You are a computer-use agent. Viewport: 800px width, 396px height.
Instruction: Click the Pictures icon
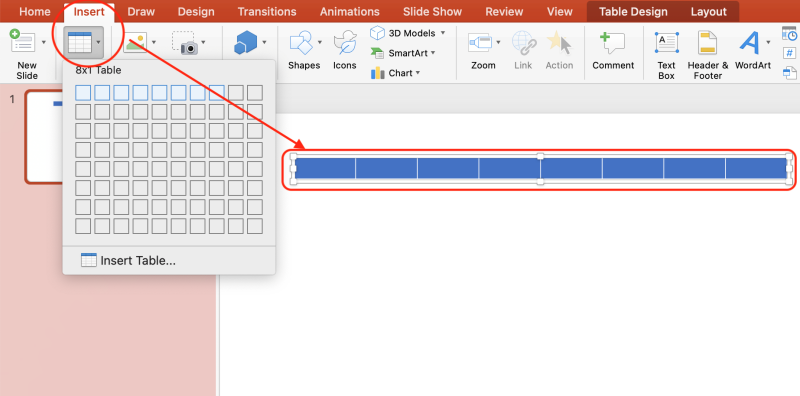135,42
